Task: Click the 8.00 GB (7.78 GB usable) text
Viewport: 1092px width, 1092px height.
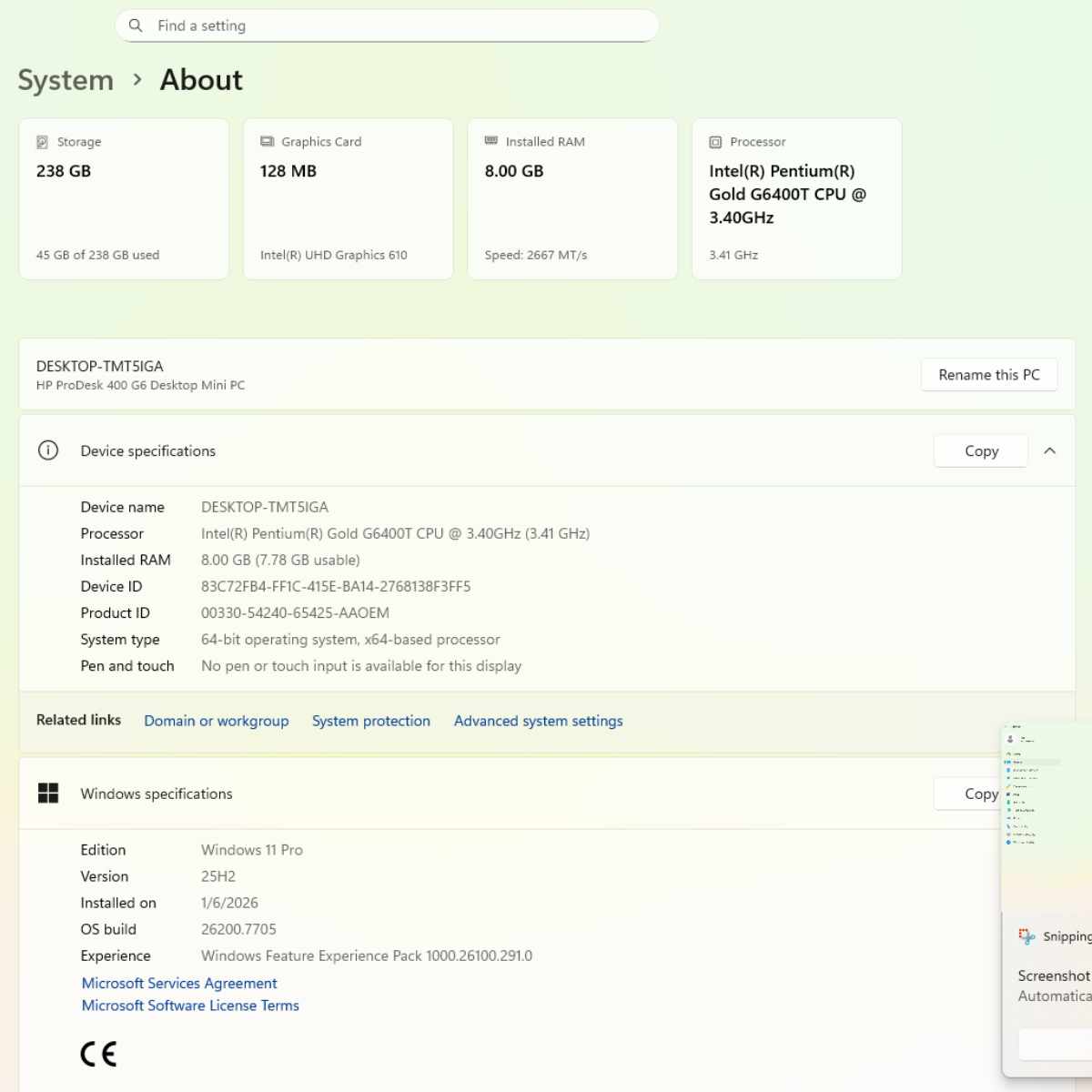Action: pos(280,560)
